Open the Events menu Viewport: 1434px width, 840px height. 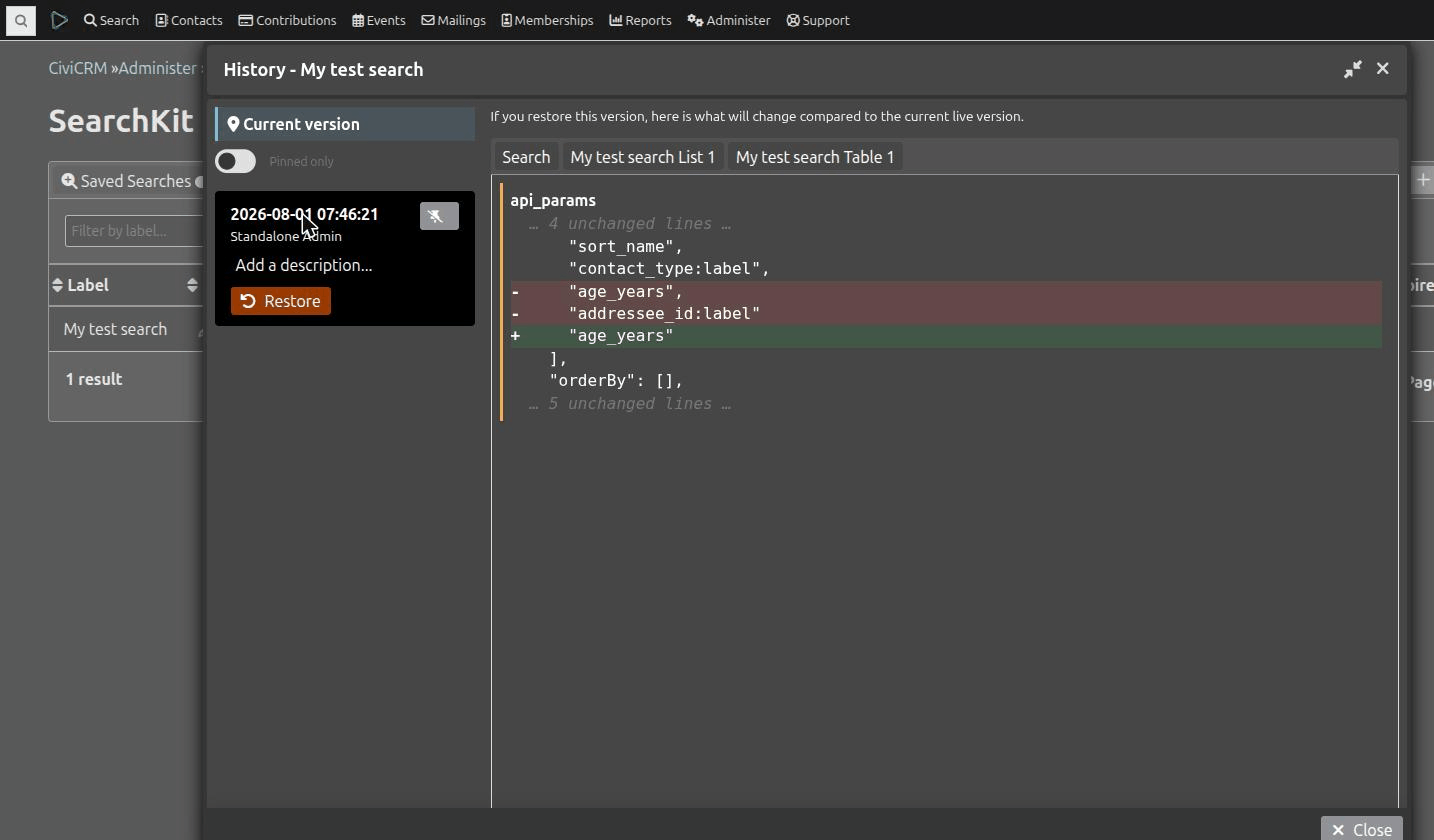(x=379, y=20)
